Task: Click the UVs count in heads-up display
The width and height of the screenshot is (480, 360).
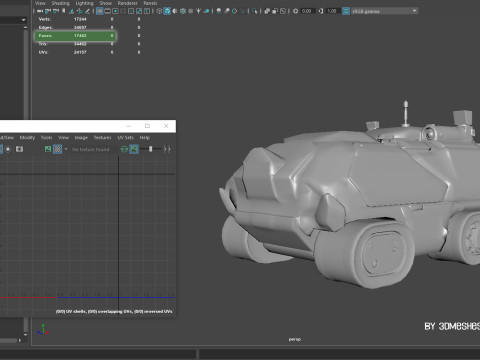Action: 80,52
